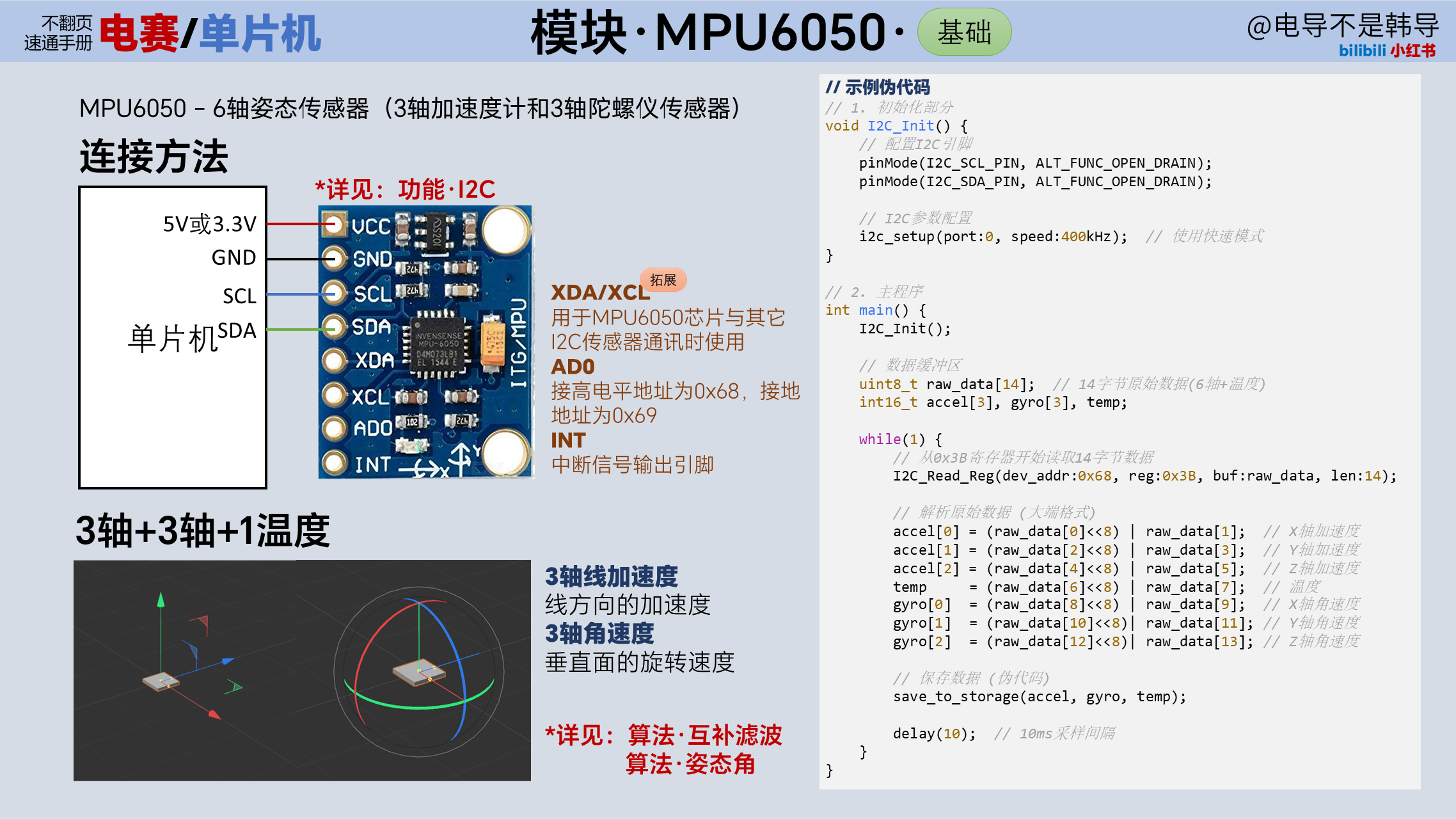Click the while(1) code line
1456x819 pixels.
click(x=901, y=439)
